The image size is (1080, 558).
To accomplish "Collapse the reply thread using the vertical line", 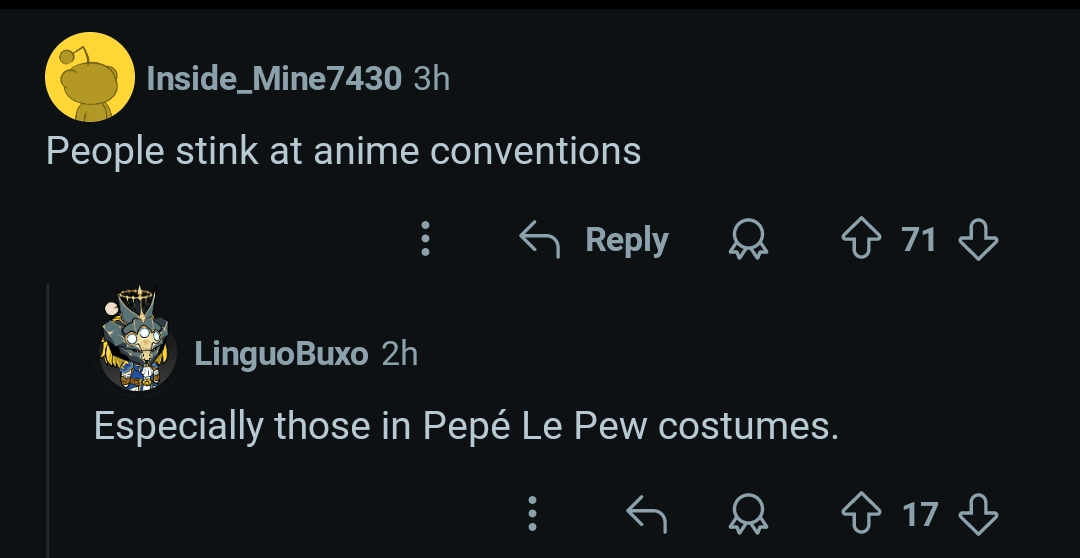I will [x=49, y=420].
